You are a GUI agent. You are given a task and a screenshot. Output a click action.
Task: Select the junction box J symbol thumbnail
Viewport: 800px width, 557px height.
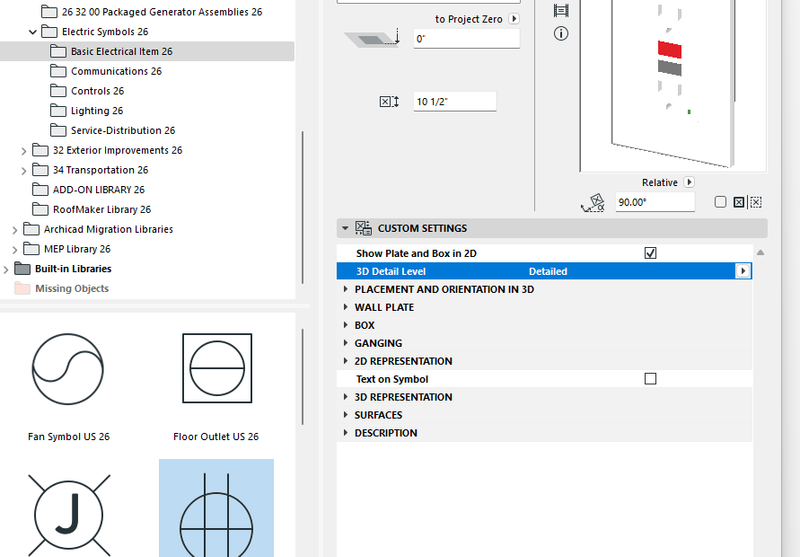pos(68,514)
